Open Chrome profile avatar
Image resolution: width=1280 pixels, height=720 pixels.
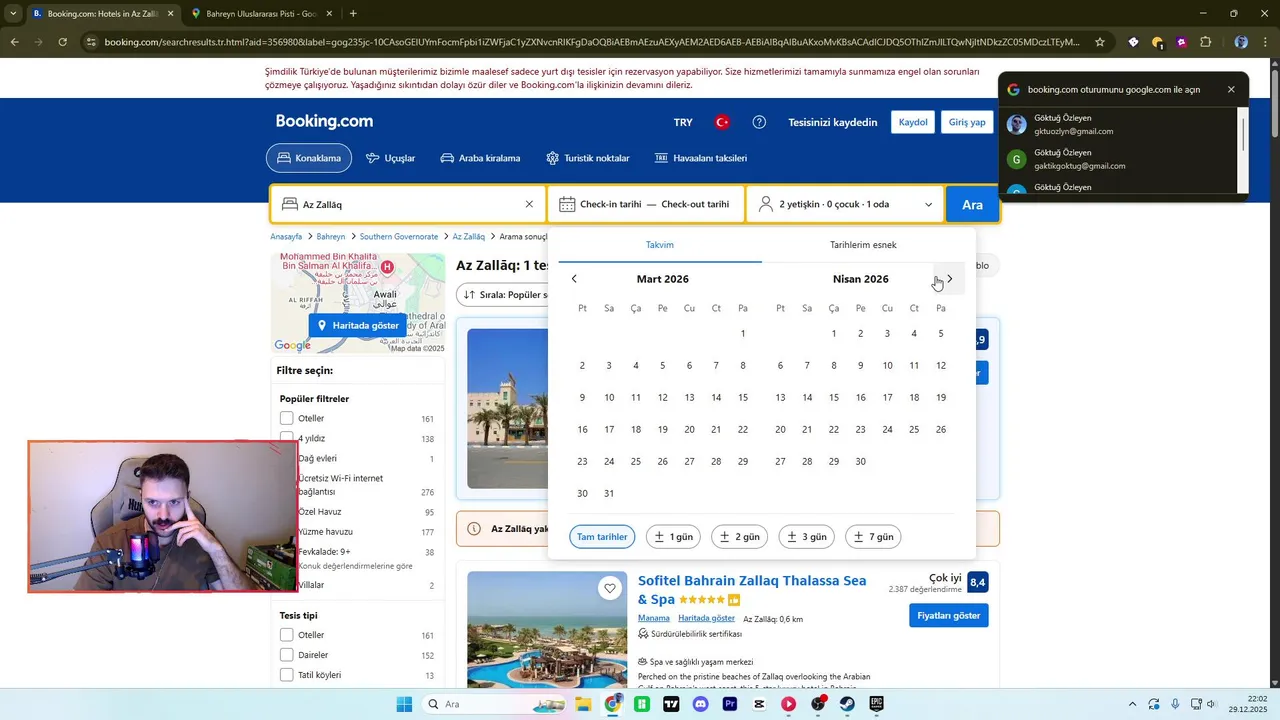[1241, 42]
